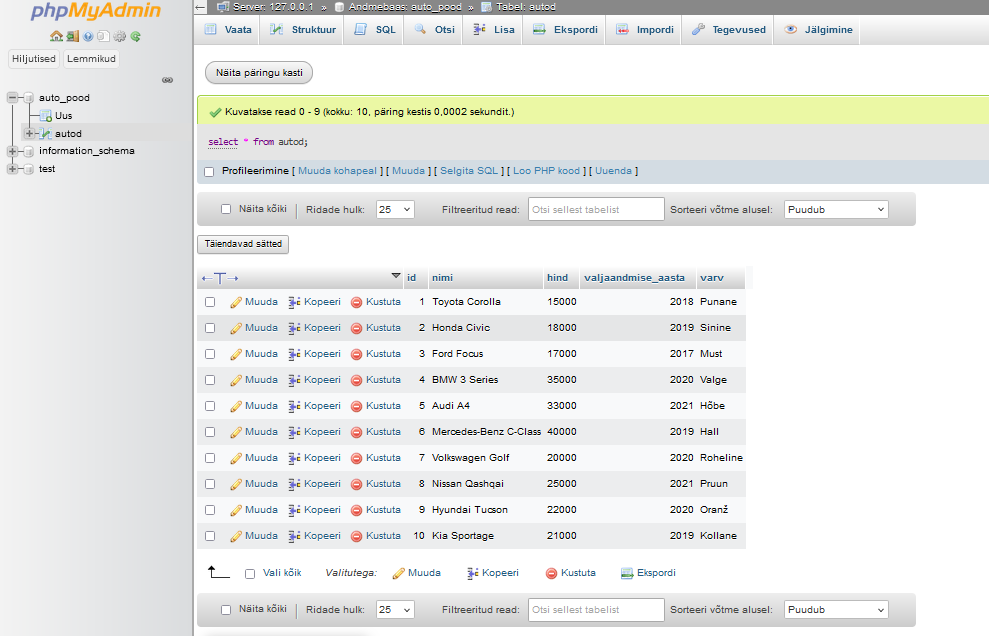Click the Selgita SQL link
This screenshot has width=989, height=636.
[x=469, y=171]
